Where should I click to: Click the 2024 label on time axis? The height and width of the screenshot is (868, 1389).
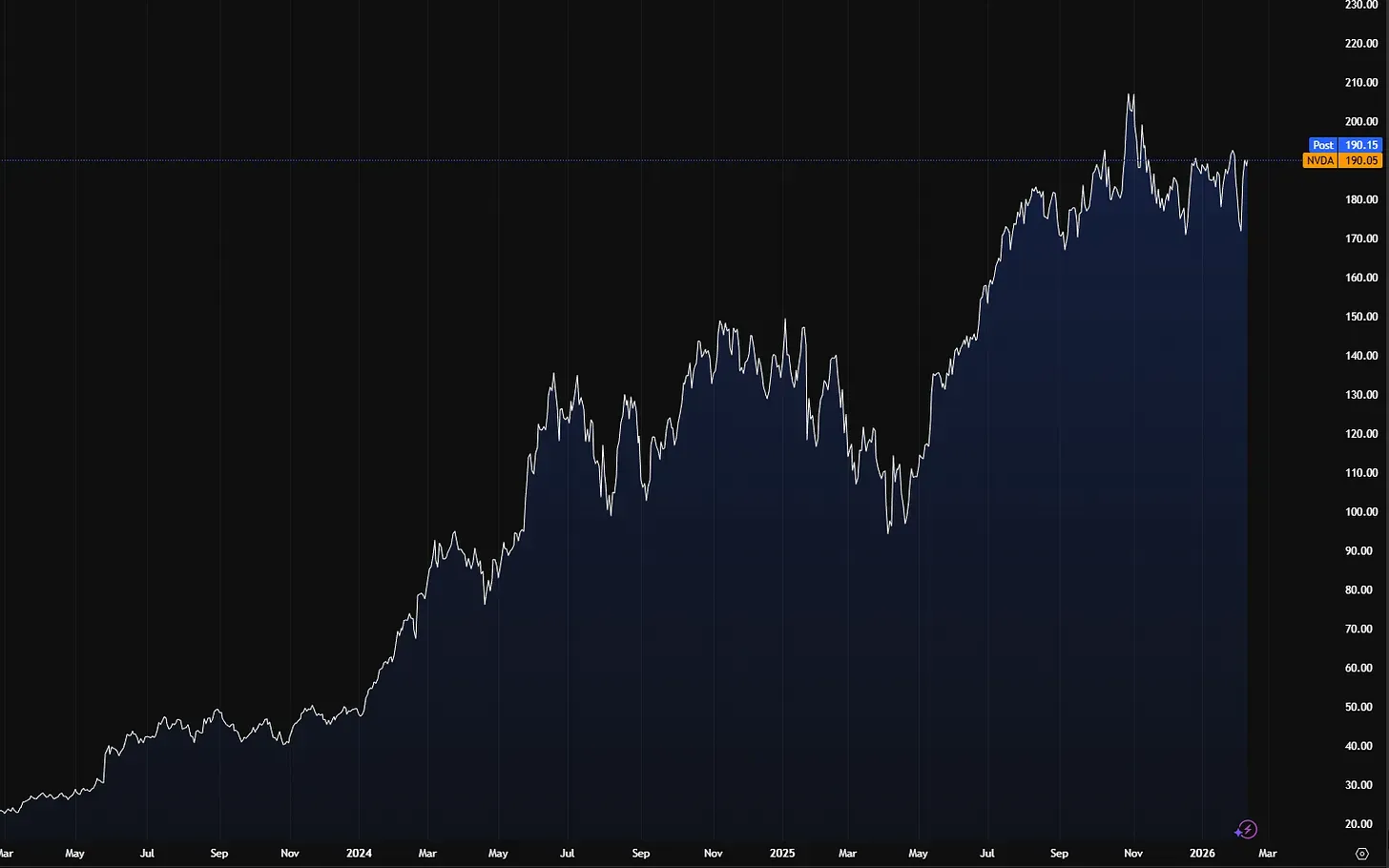pyautogui.click(x=359, y=854)
